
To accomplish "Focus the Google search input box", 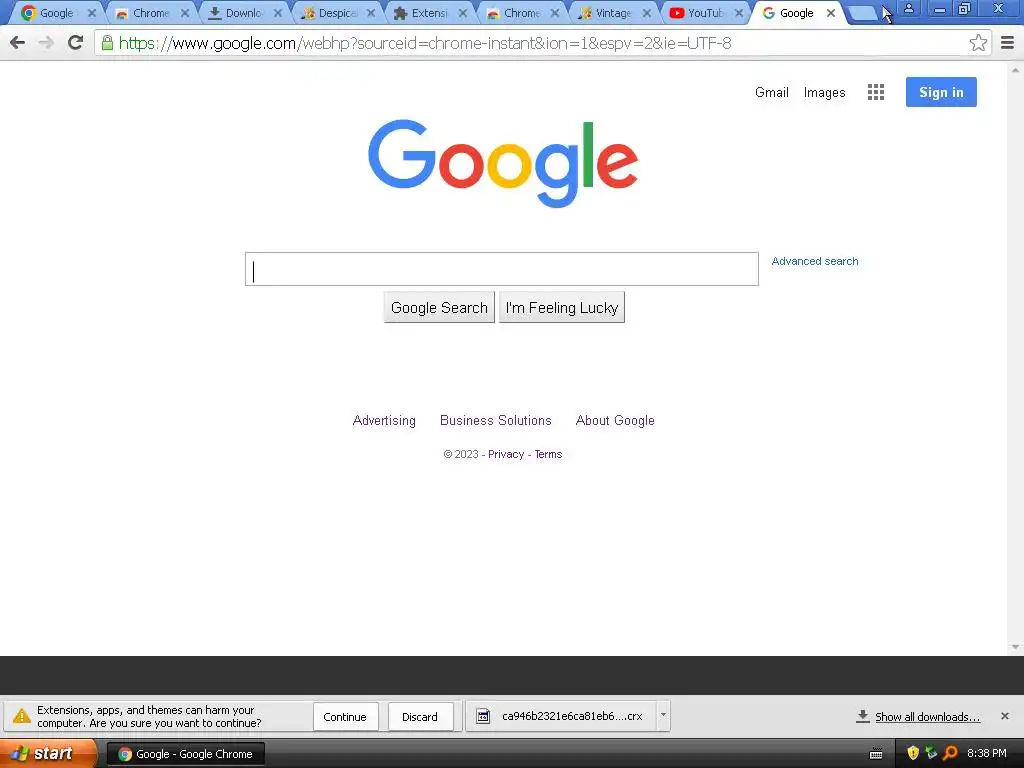I will click(x=502, y=269).
